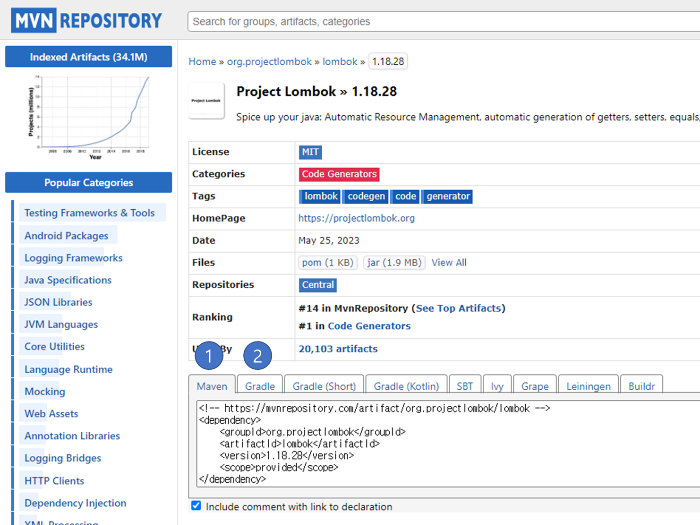Click the lombok tag
Image resolution: width=700 pixels, height=525 pixels.
coord(320,196)
